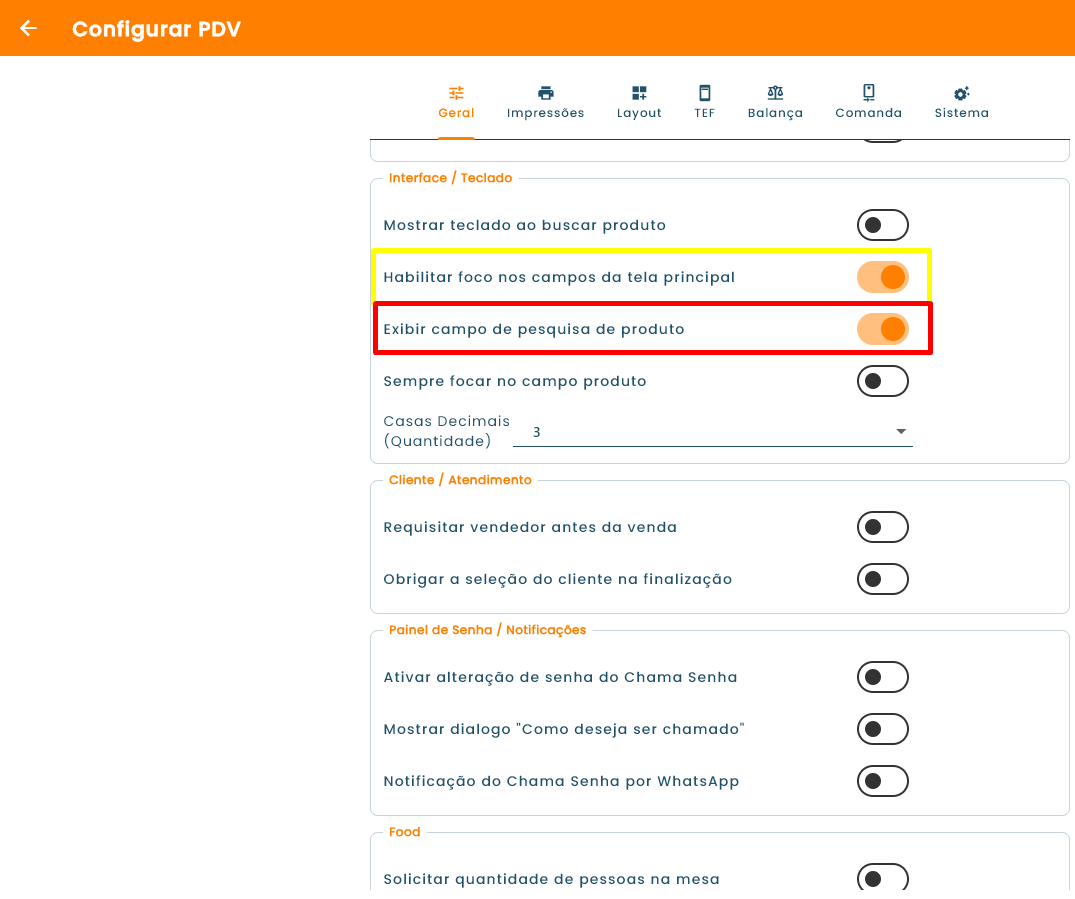Switch to the Layout tab label

coord(639,113)
